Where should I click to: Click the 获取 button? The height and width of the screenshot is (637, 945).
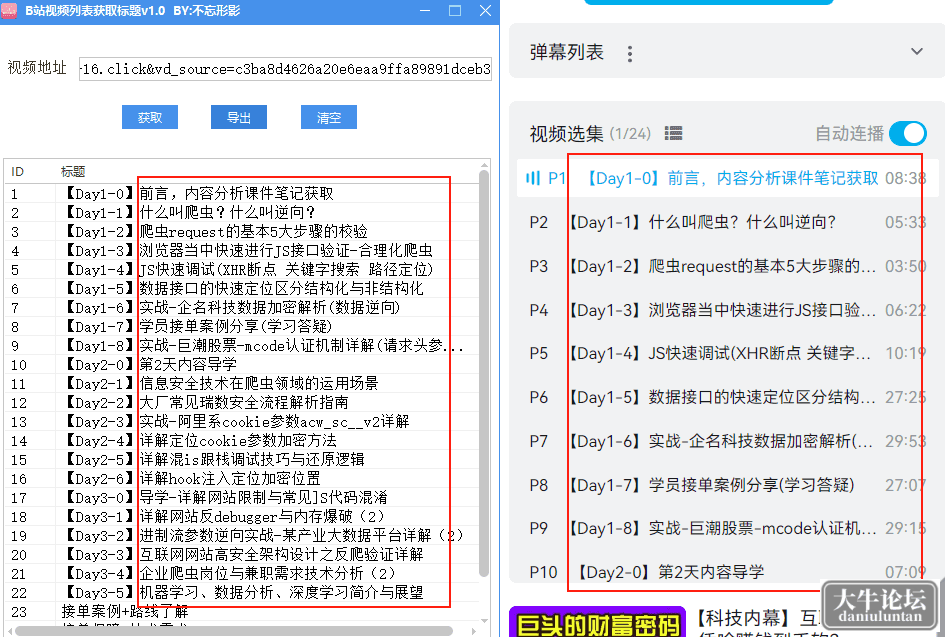(x=149, y=118)
